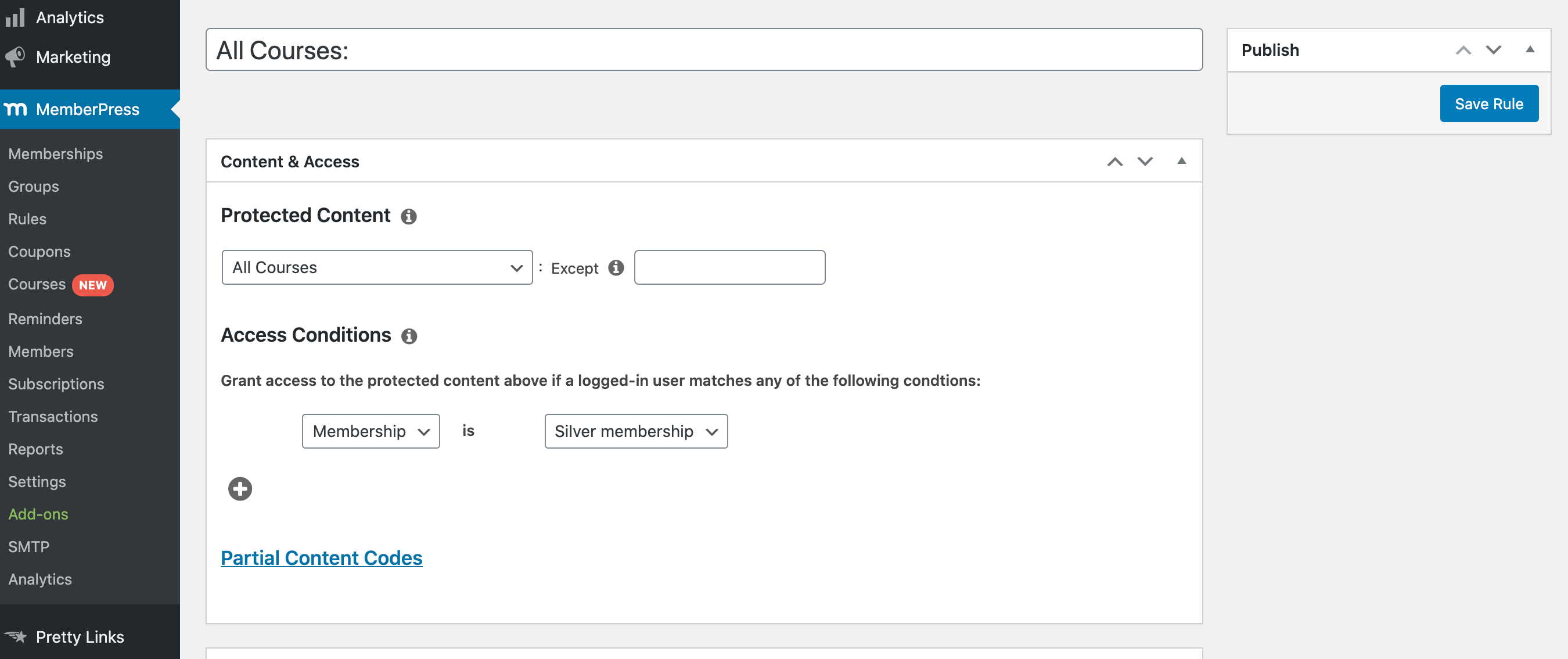Toggle Content & Access panel triangle
1568x659 pixels.
click(x=1181, y=161)
